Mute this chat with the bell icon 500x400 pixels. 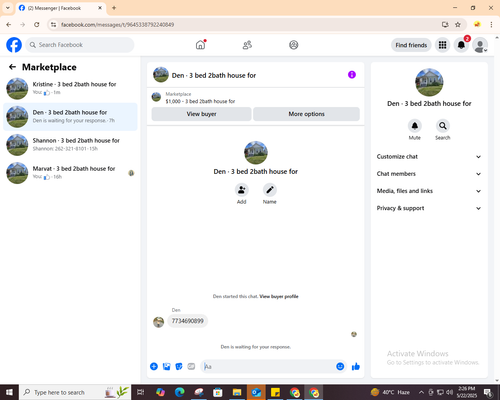pos(415,126)
